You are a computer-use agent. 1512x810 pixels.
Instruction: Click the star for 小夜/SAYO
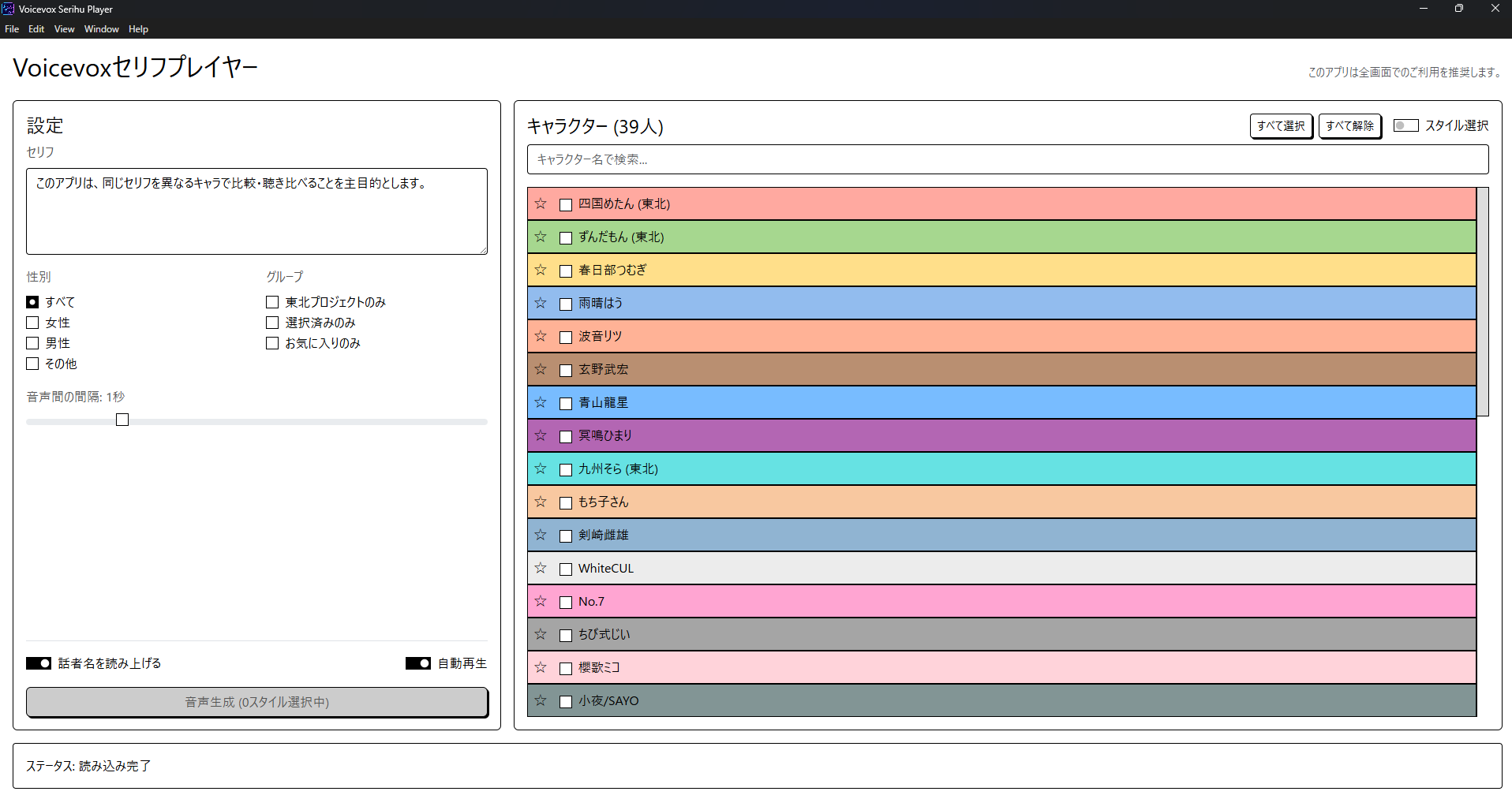click(541, 700)
